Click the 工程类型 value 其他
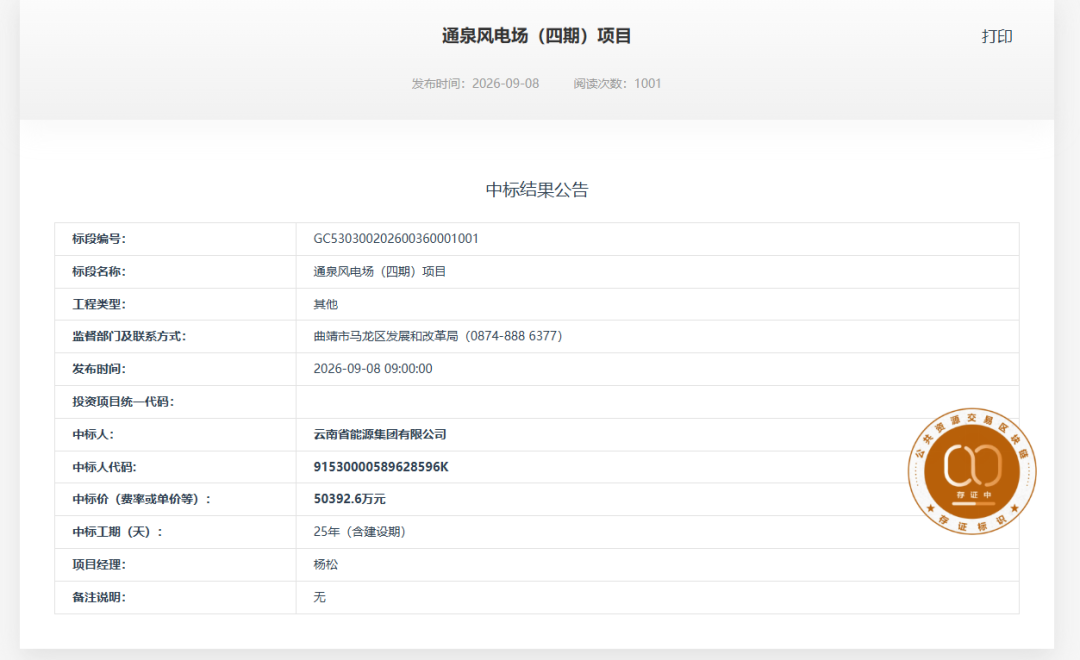Screen dimensions: 1080x660 (x=326, y=304)
